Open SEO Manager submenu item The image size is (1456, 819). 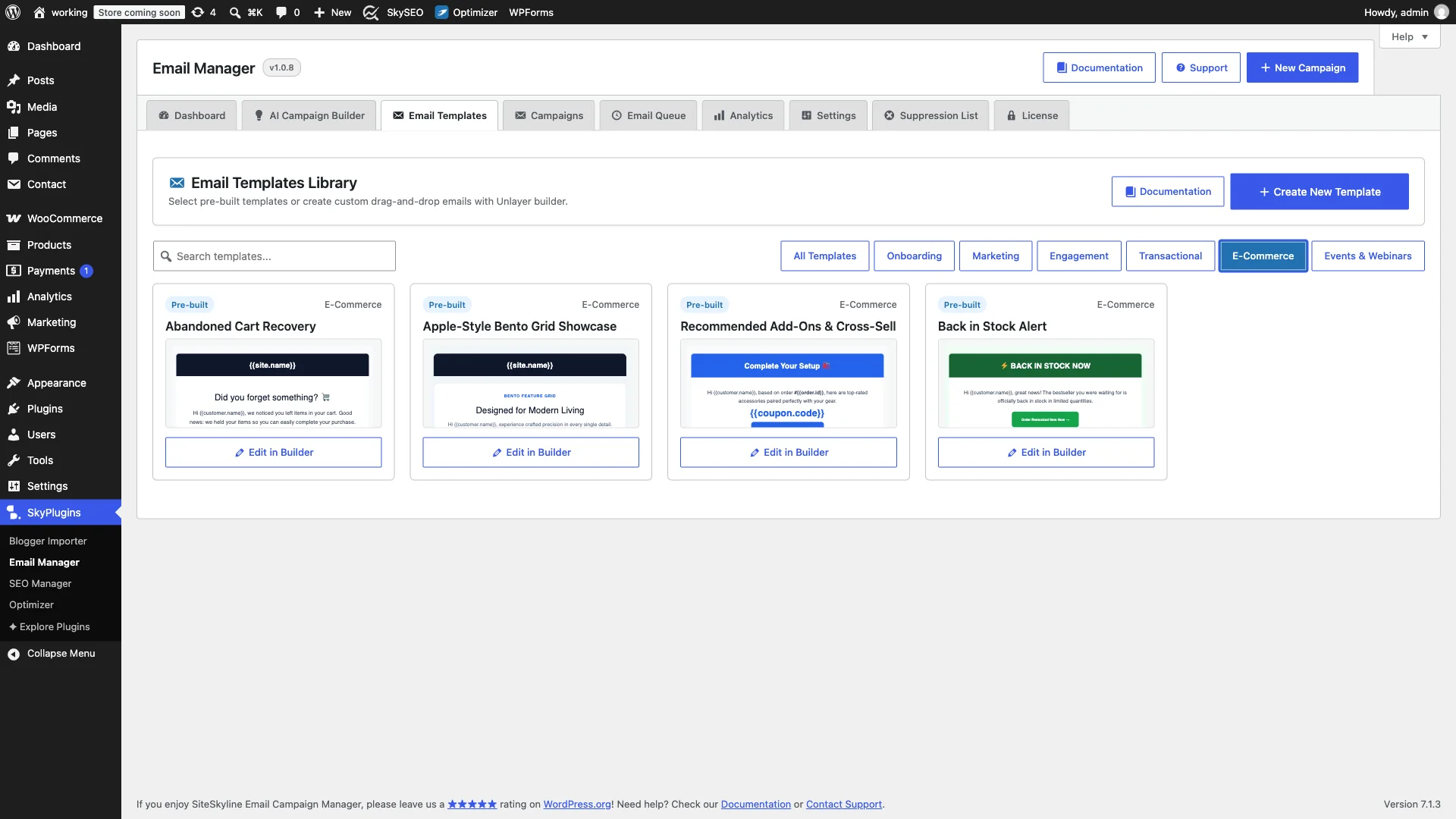pos(40,584)
